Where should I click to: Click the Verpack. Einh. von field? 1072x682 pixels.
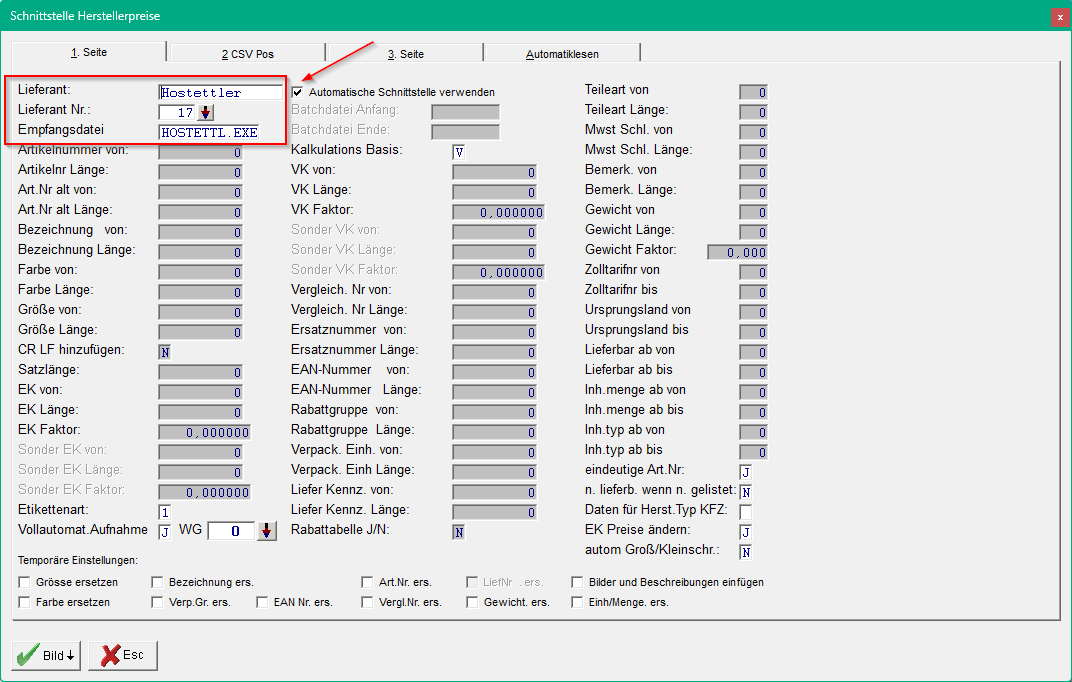tap(494, 452)
